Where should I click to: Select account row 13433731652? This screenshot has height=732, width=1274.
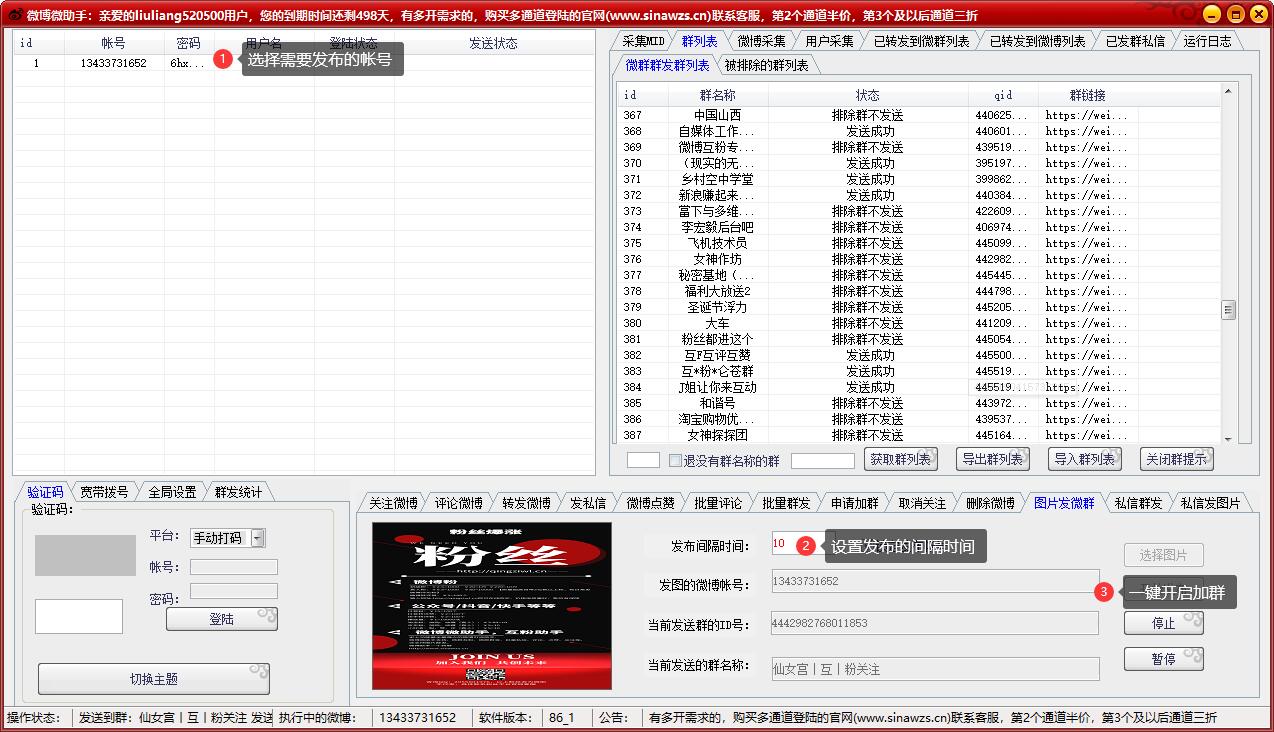pyautogui.click(x=303, y=63)
